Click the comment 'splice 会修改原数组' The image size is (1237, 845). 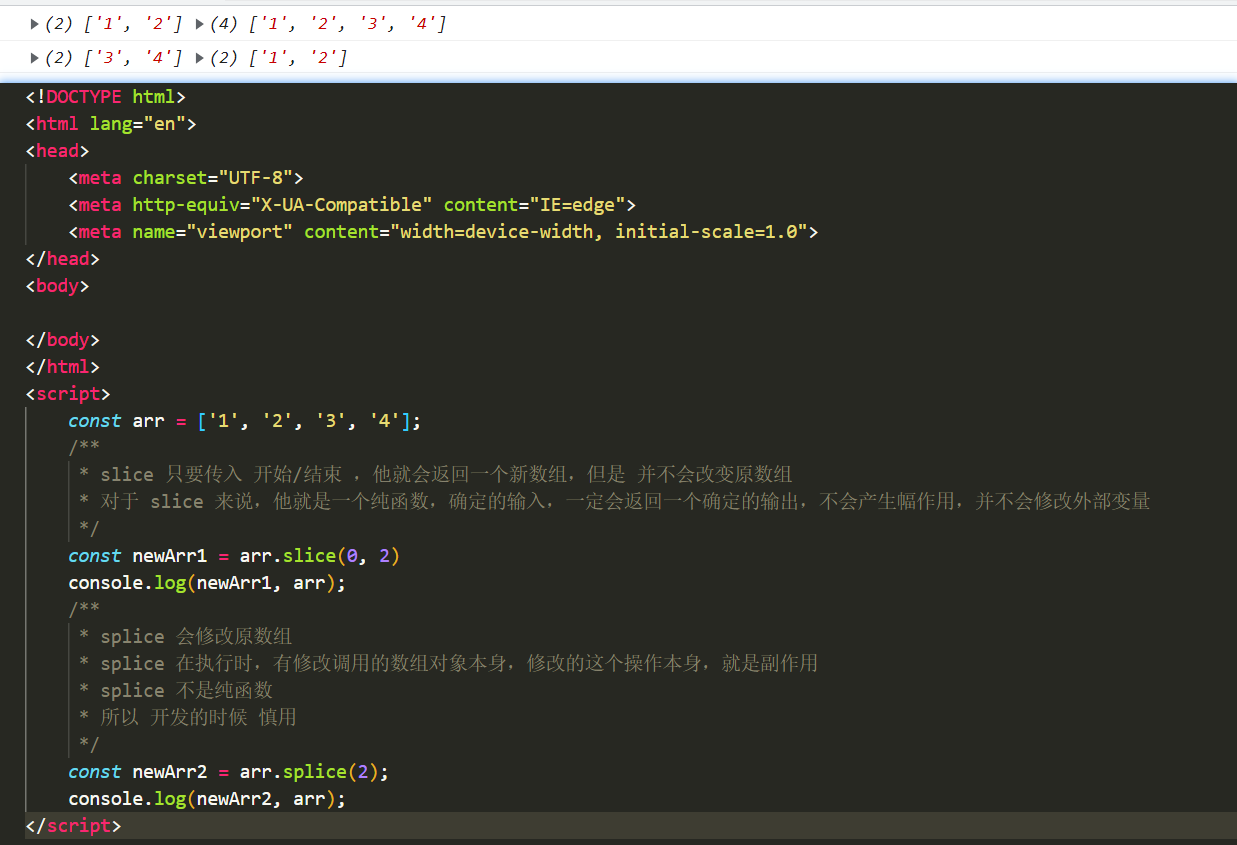(x=185, y=637)
